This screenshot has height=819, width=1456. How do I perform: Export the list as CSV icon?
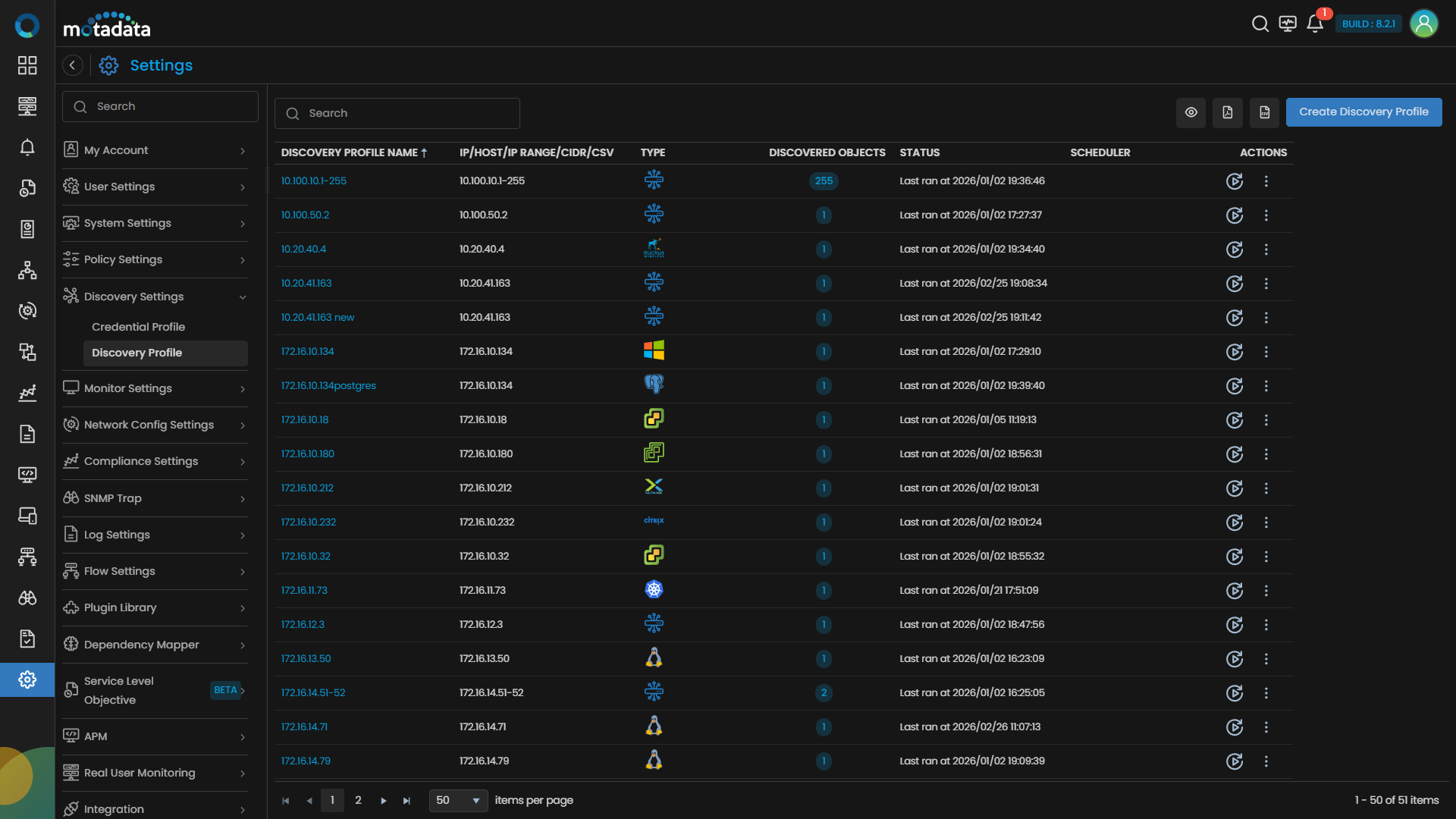click(1264, 112)
